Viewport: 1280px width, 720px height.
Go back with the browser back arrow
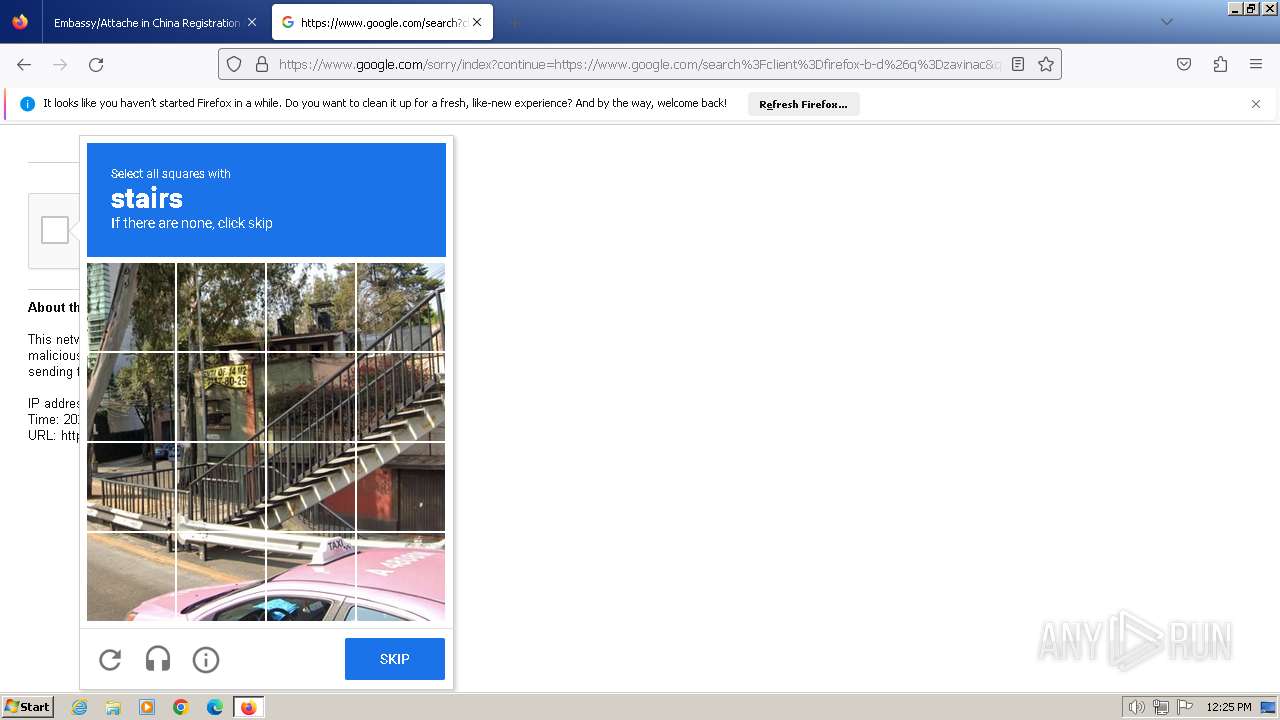pyautogui.click(x=24, y=64)
